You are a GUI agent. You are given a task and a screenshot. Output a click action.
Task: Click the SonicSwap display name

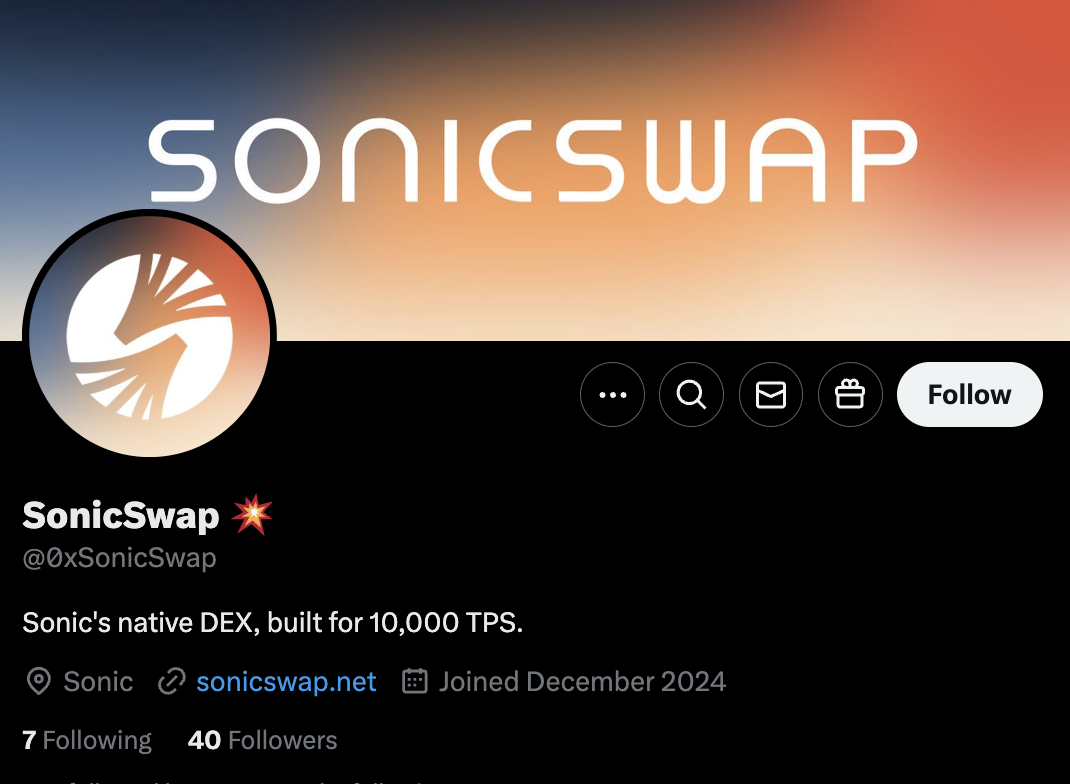(x=121, y=516)
